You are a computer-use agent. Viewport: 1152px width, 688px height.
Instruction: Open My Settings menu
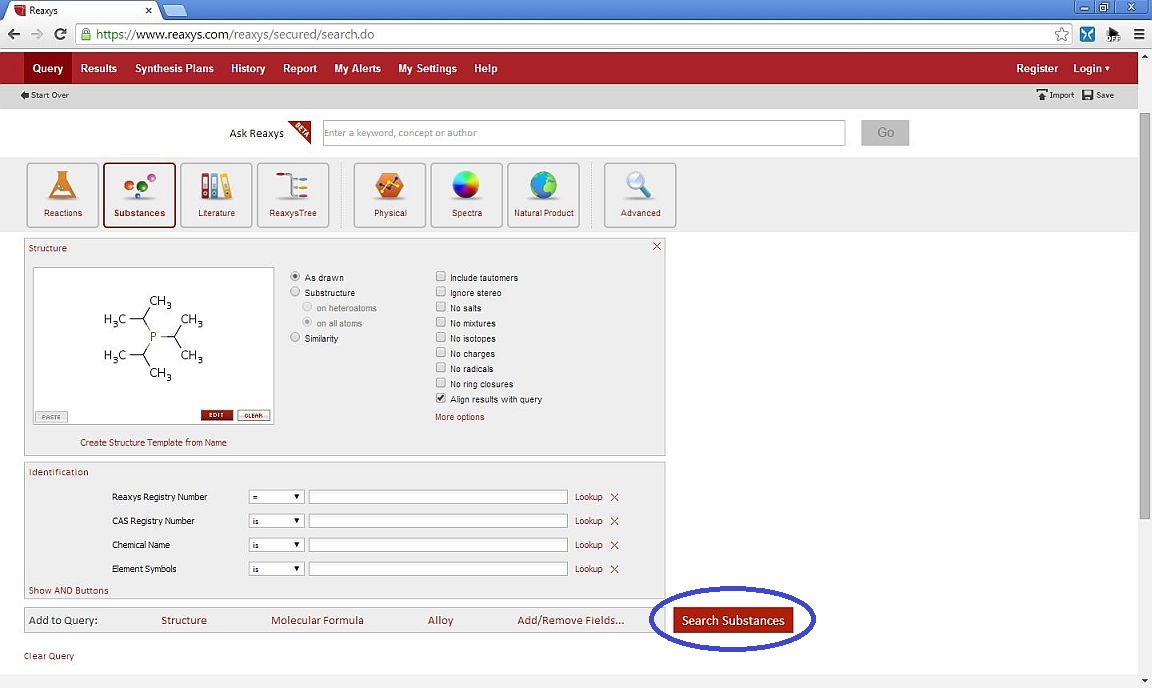428,68
